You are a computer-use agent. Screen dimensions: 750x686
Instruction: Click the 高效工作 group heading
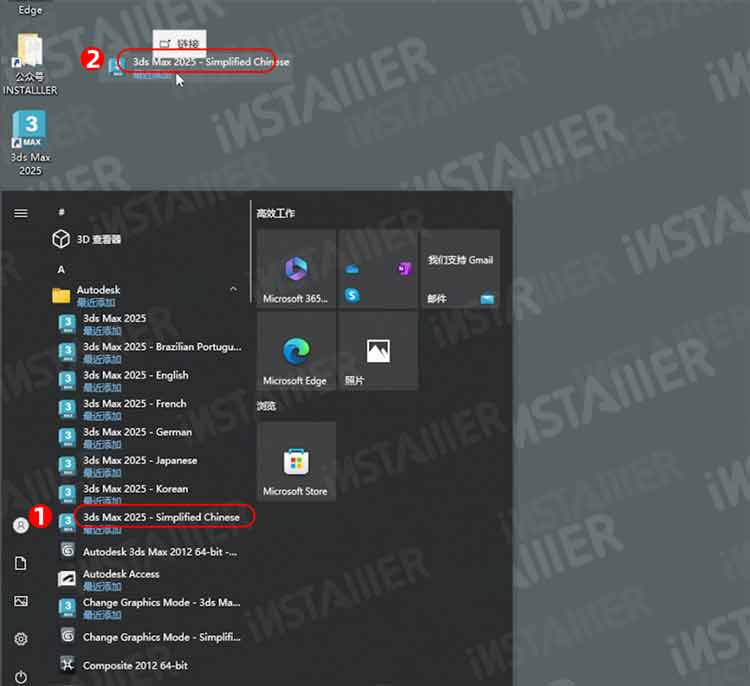point(276,213)
